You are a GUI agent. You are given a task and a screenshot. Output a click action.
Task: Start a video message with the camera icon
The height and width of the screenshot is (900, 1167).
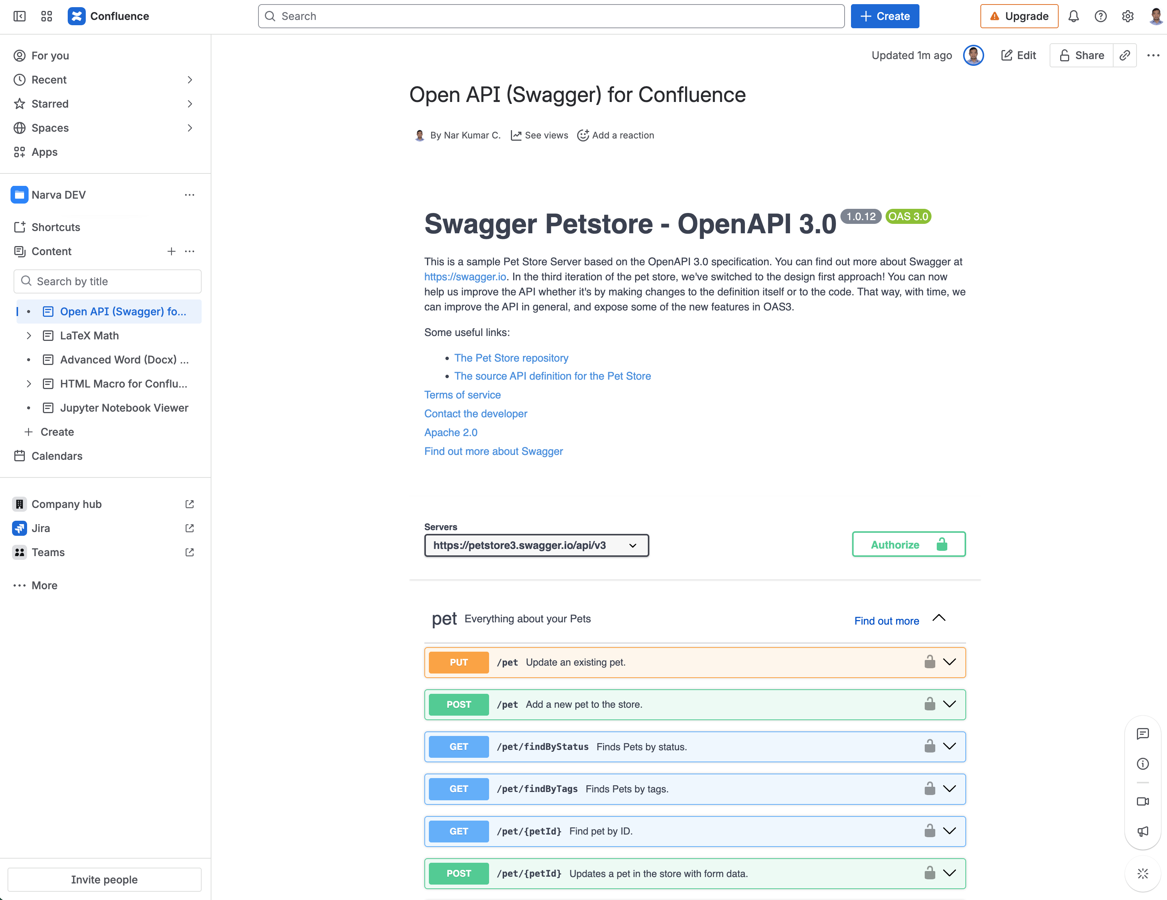(x=1143, y=801)
